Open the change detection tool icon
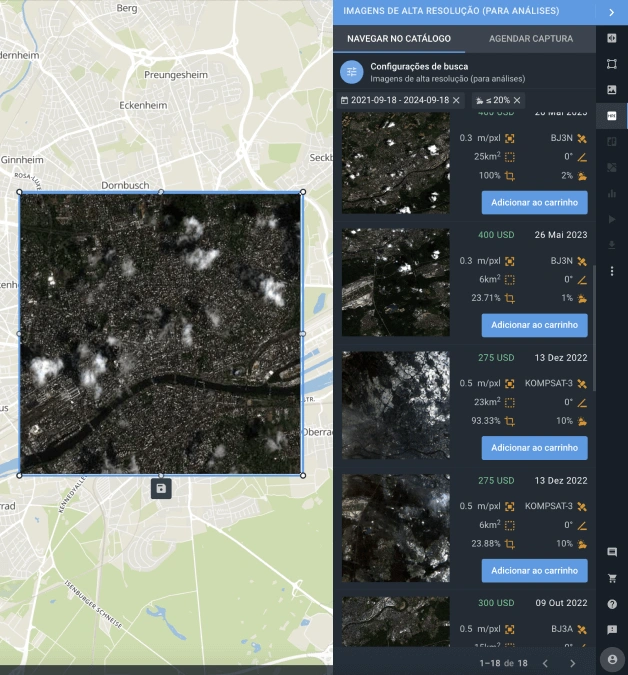Screen dimensions: 628x675 (x=612, y=167)
